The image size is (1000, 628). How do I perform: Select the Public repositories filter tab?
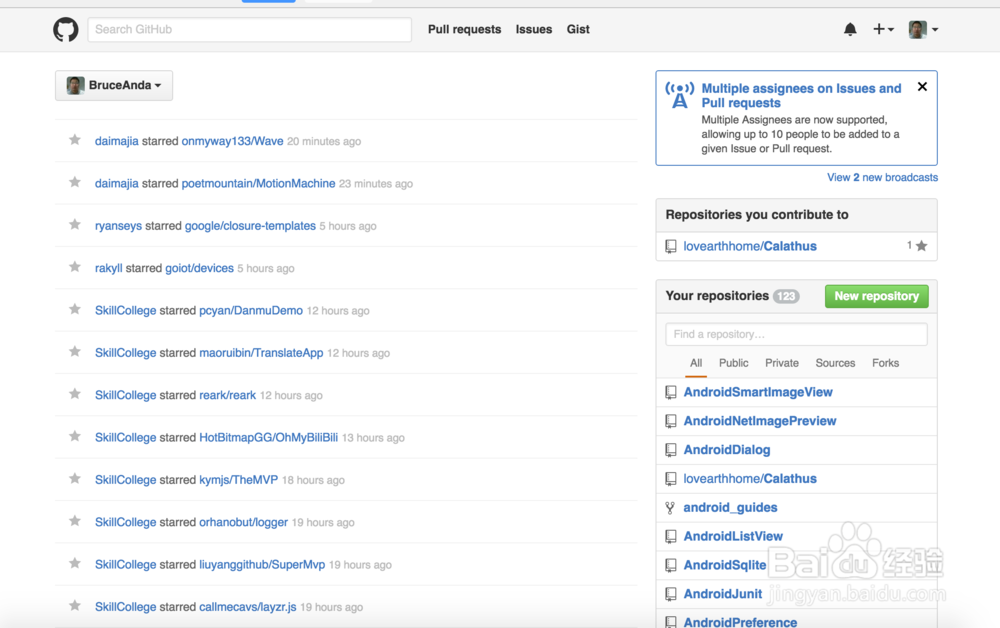(733, 363)
